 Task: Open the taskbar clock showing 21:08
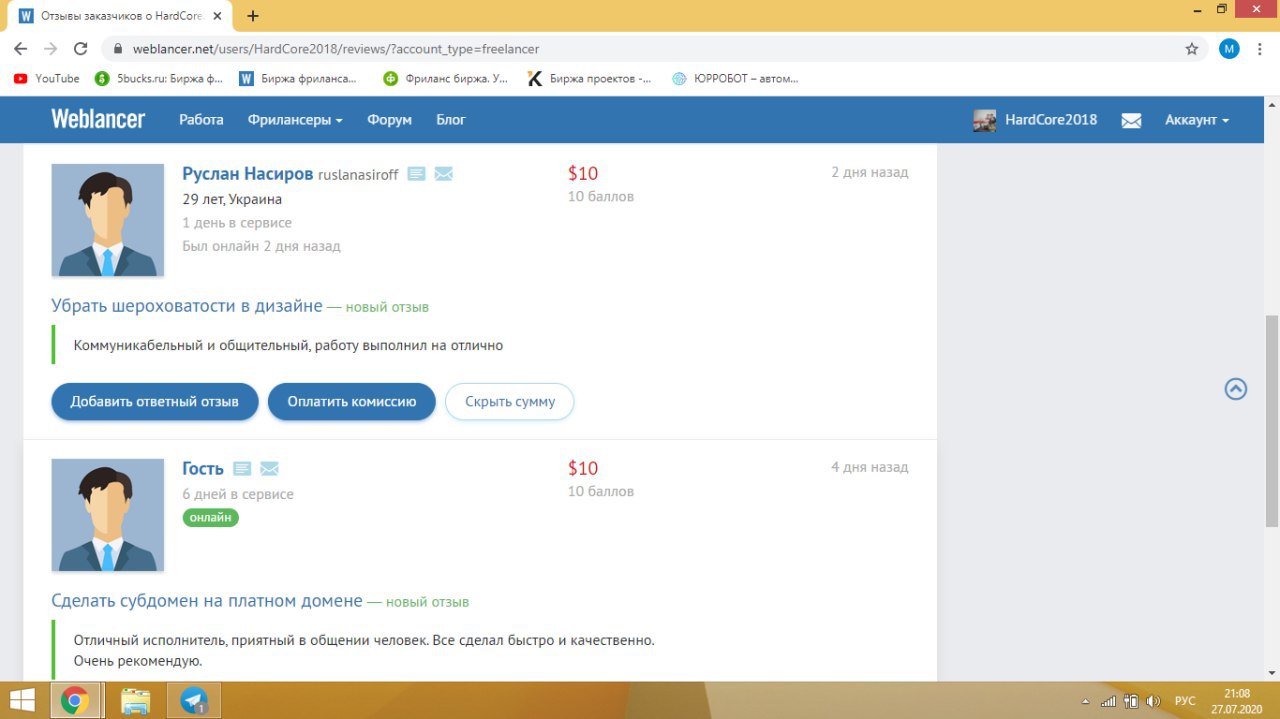[x=1237, y=700]
